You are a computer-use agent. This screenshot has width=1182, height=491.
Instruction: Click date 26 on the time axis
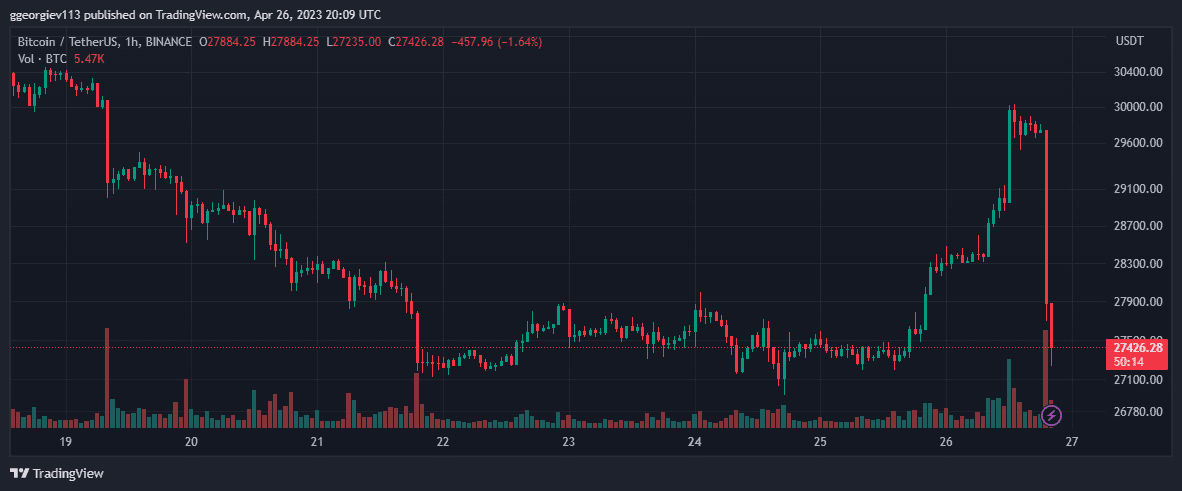(946, 442)
